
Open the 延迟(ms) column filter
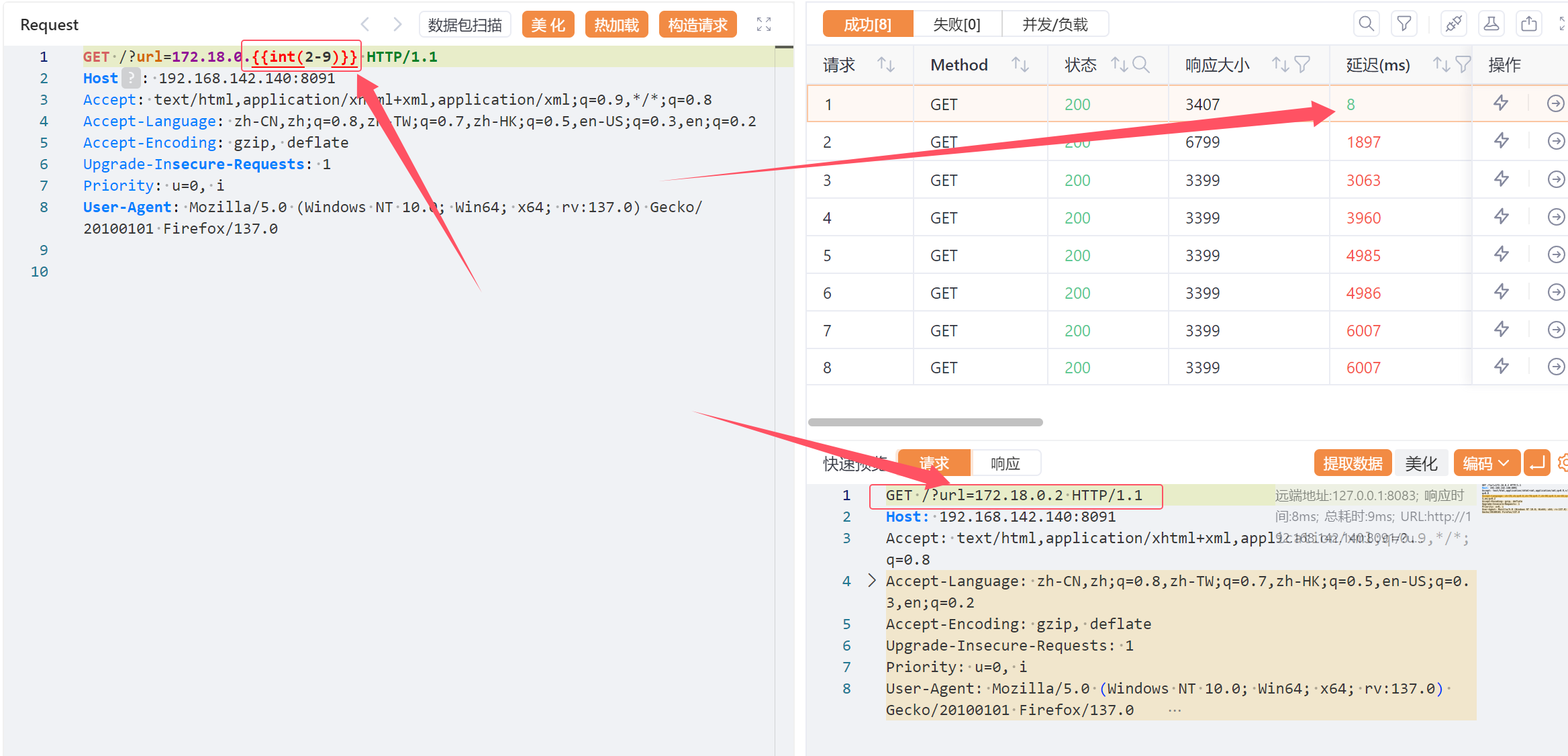1463,65
